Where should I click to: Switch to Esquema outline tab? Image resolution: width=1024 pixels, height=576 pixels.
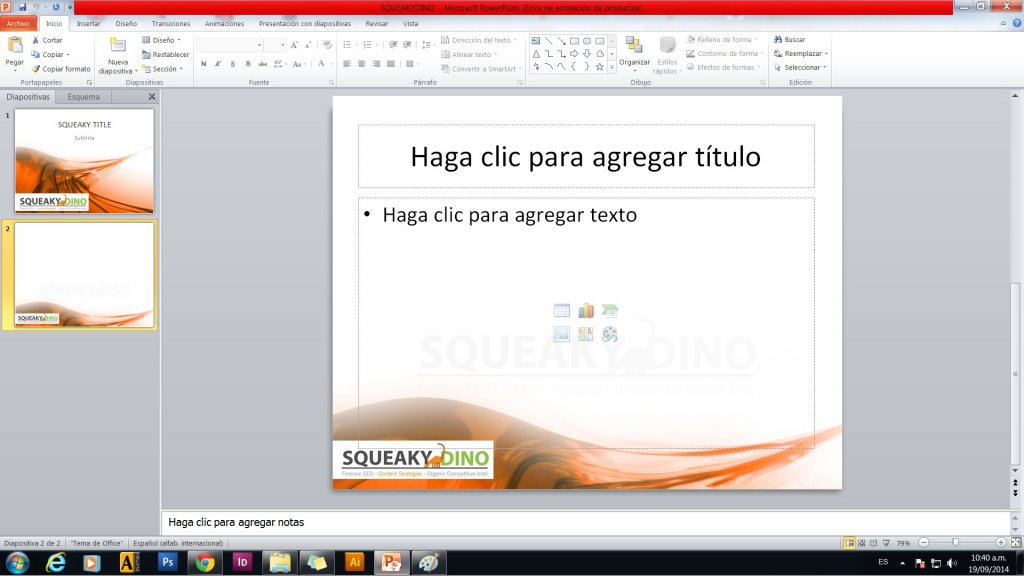click(84, 97)
